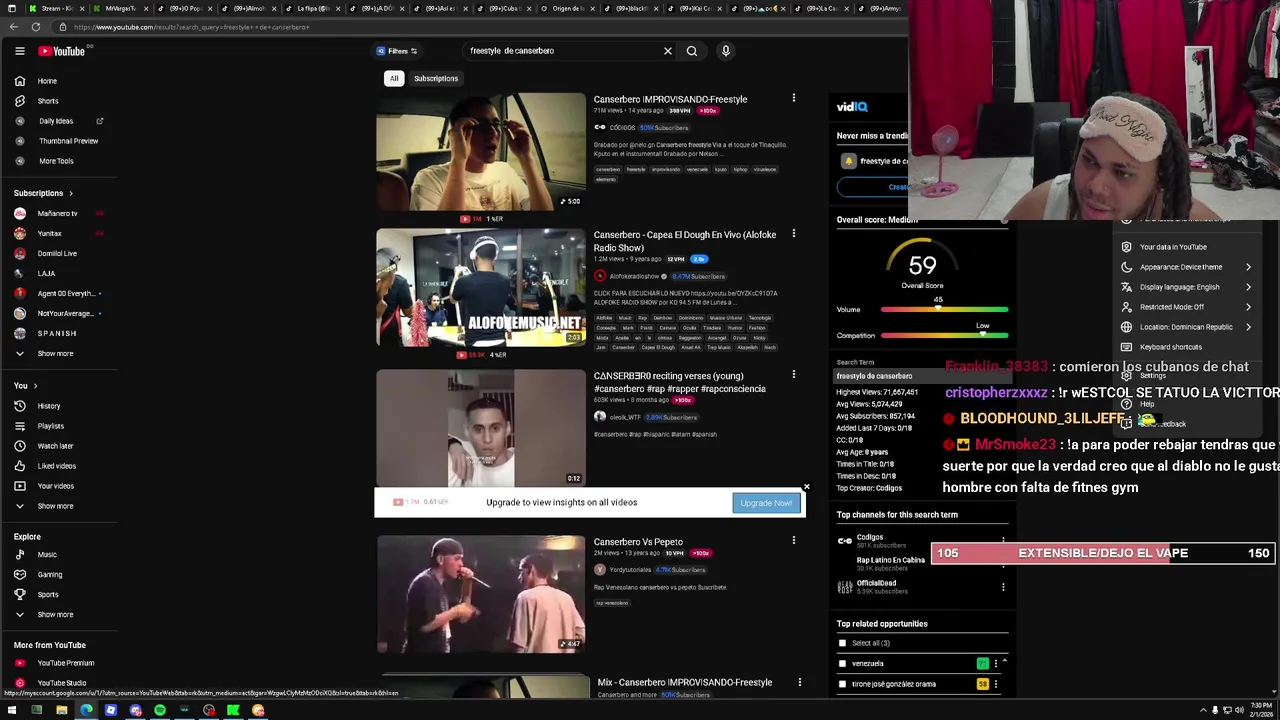Image resolution: width=1280 pixels, height=720 pixels.
Task: Open vidIQ More Tools
Action: (56, 161)
